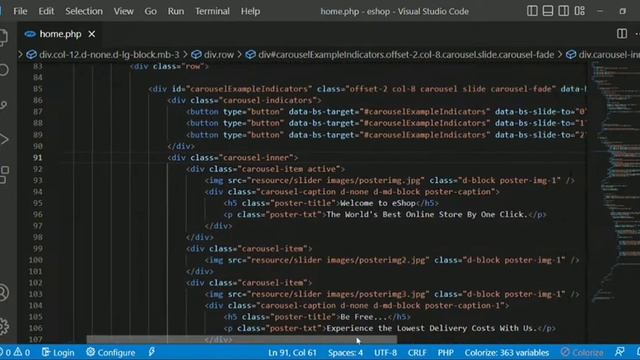The height and width of the screenshot is (360, 640).
Task: Open Extensions view in activity bar
Action: [4, 174]
